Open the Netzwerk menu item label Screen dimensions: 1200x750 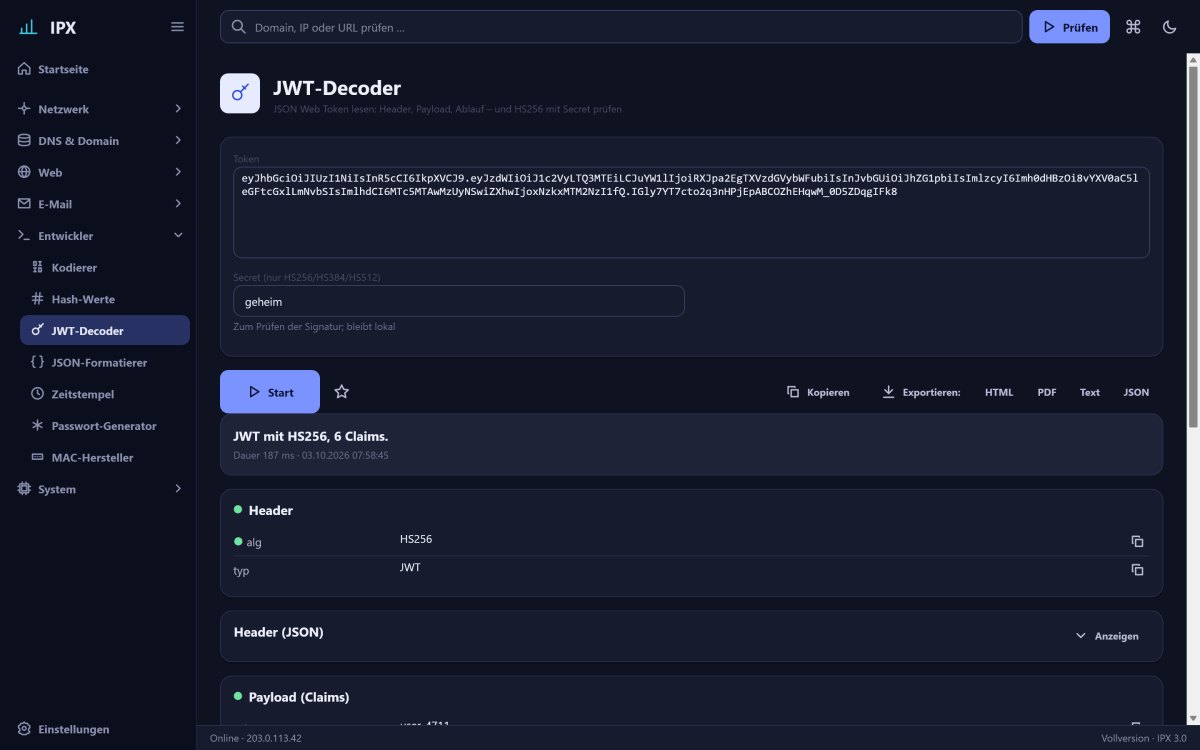click(64, 109)
